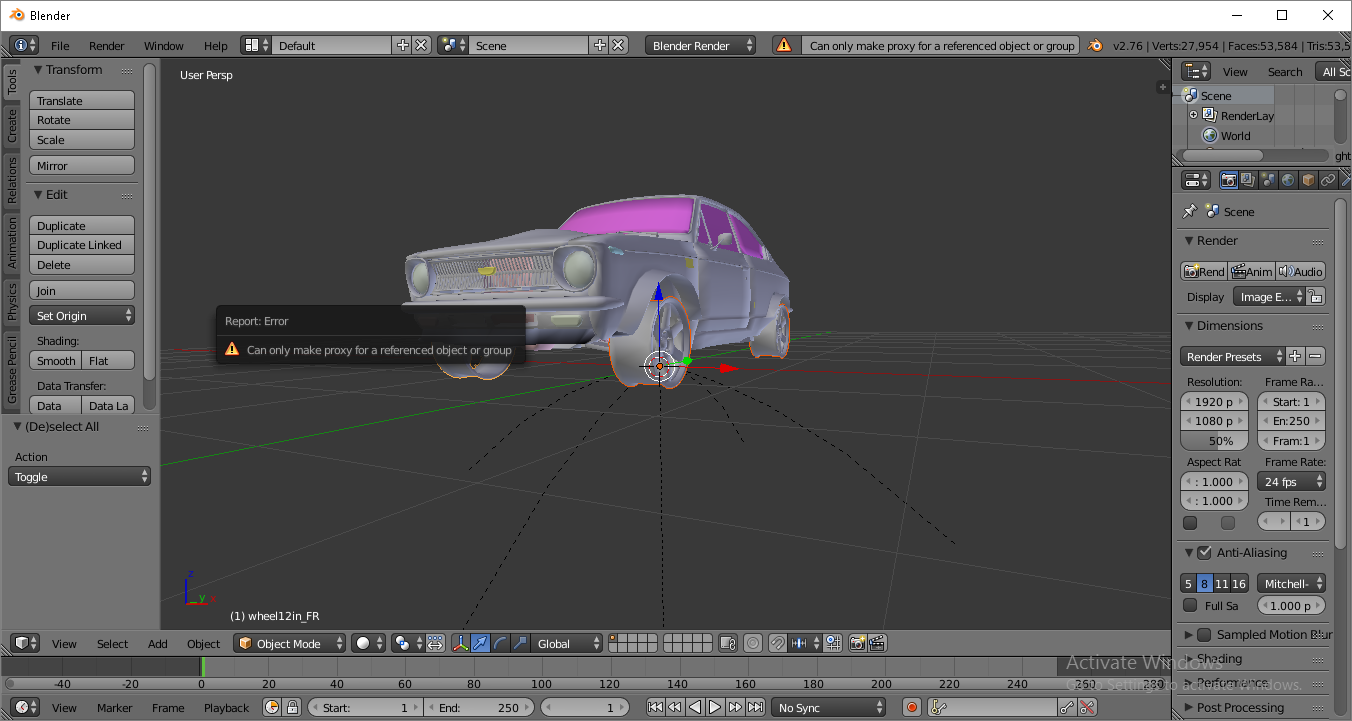Click the Smooth shading button
Viewport: 1352px width, 721px height.
(x=56, y=361)
